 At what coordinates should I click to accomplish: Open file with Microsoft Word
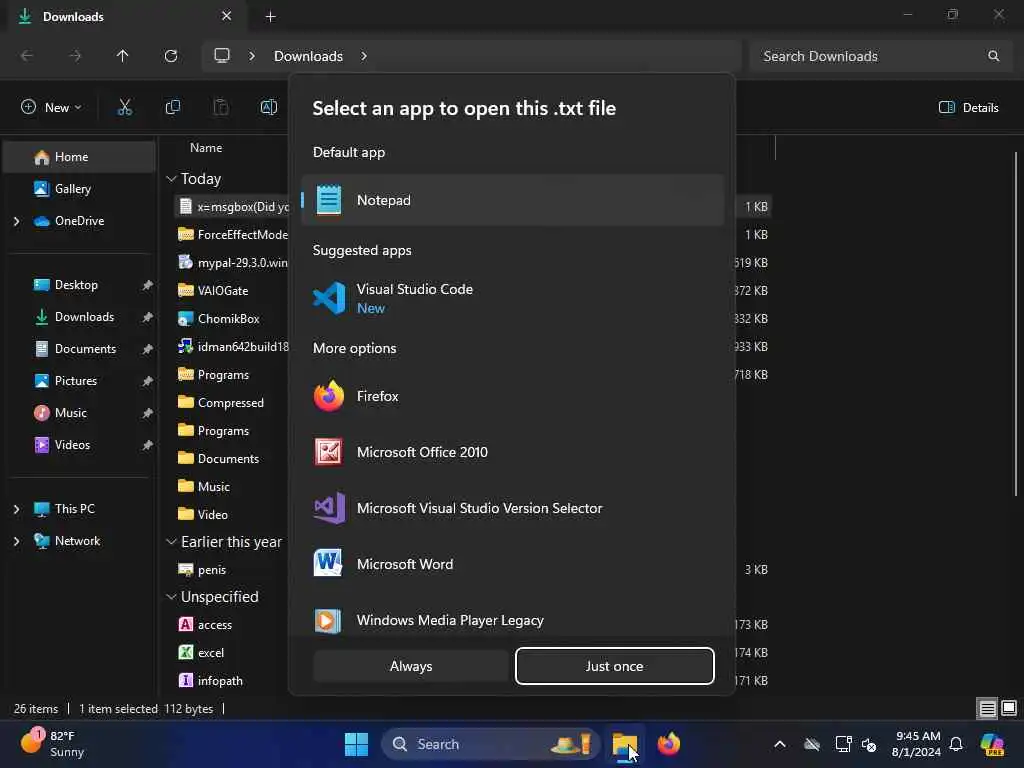click(x=513, y=564)
